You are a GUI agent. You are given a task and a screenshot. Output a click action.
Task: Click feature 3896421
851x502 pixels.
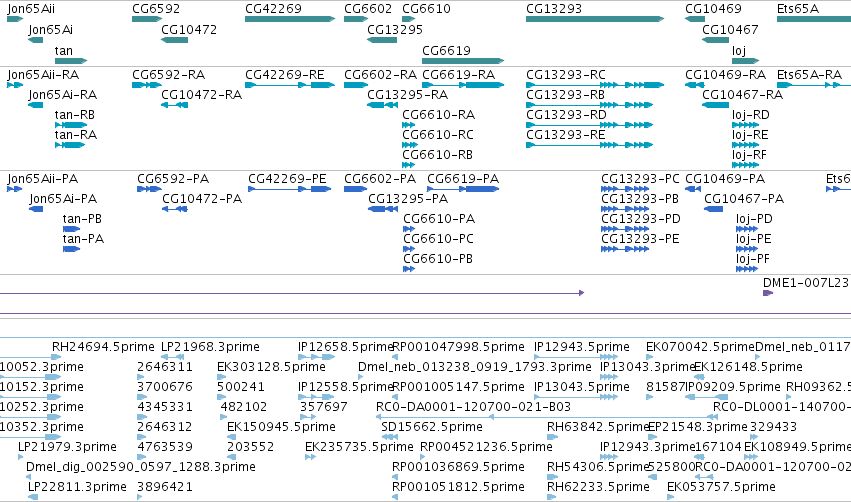click(164, 487)
